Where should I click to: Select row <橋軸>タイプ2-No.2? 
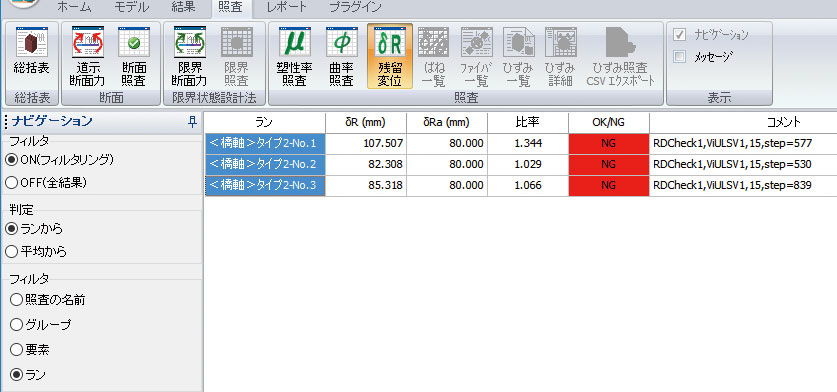click(265, 164)
